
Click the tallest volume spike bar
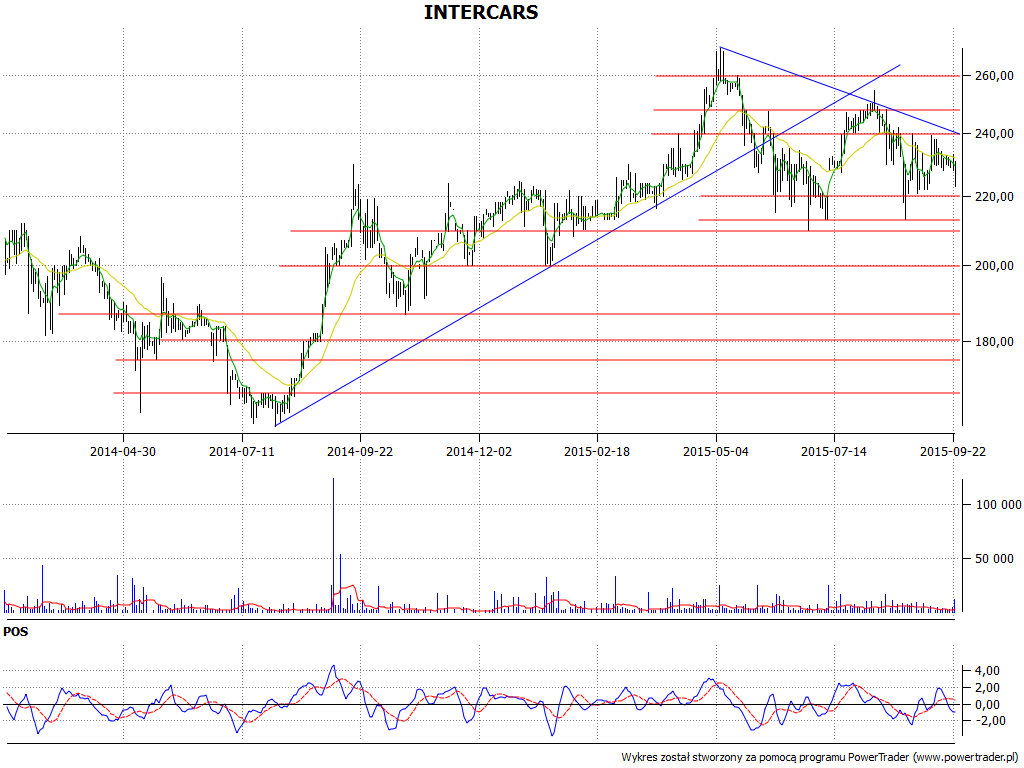(333, 545)
